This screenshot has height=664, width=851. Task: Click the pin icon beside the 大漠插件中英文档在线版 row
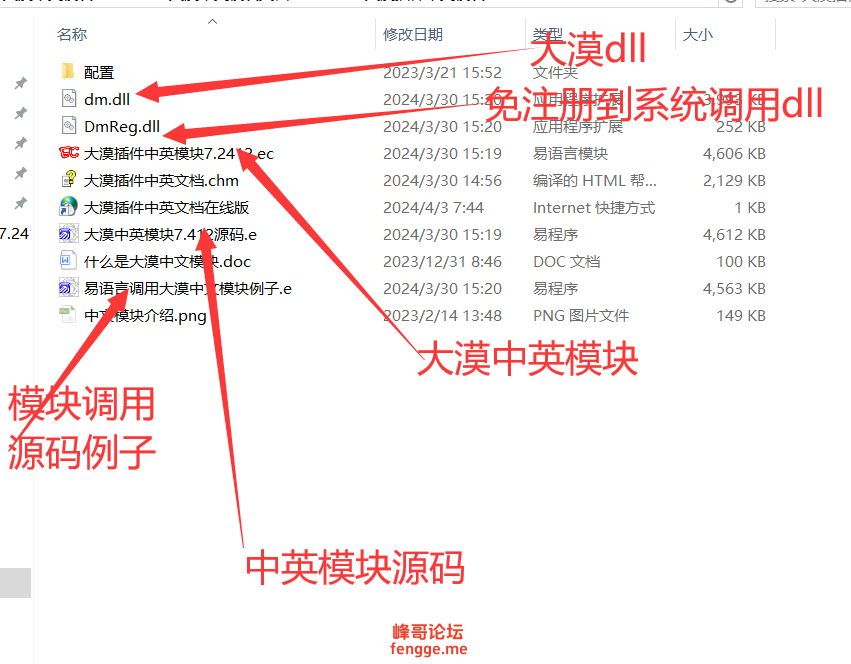click(21, 203)
